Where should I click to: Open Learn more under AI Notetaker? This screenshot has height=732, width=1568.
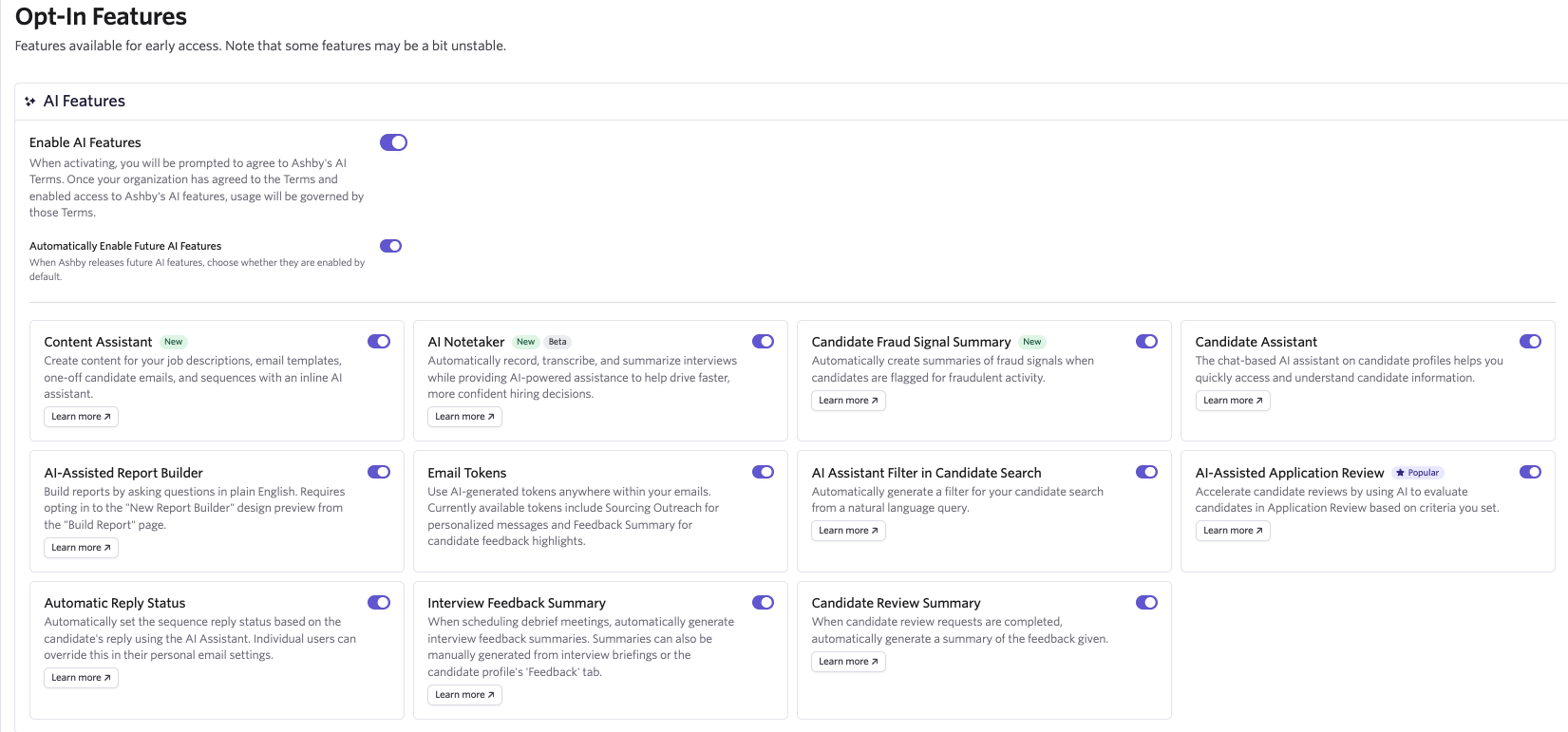click(x=464, y=417)
